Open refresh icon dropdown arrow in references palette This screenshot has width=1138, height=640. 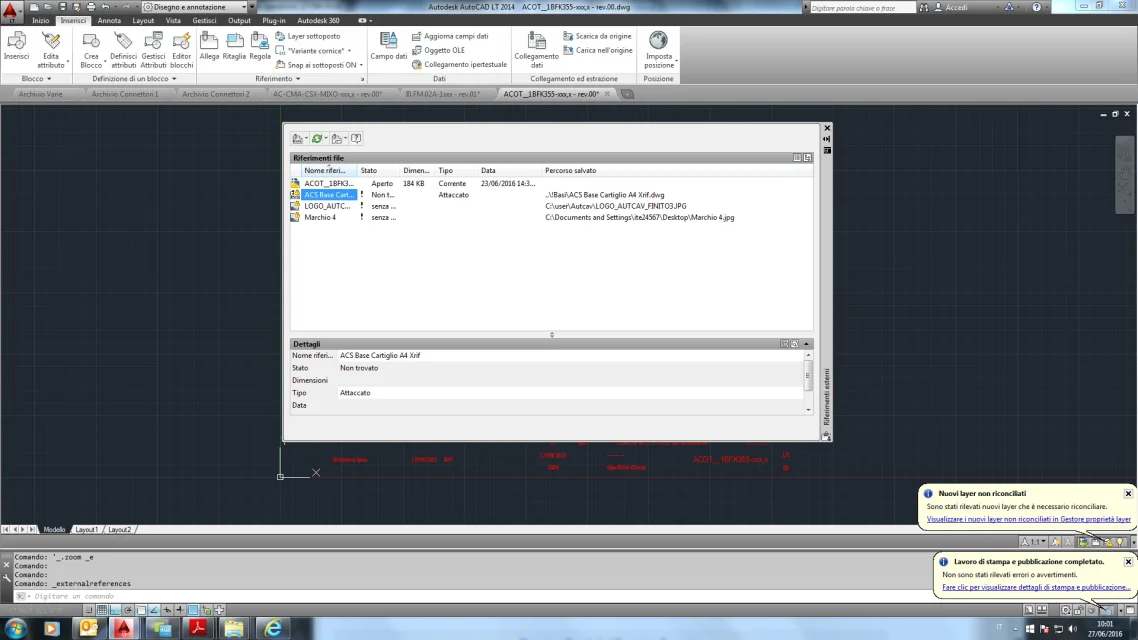pyautogui.click(x=326, y=139)
